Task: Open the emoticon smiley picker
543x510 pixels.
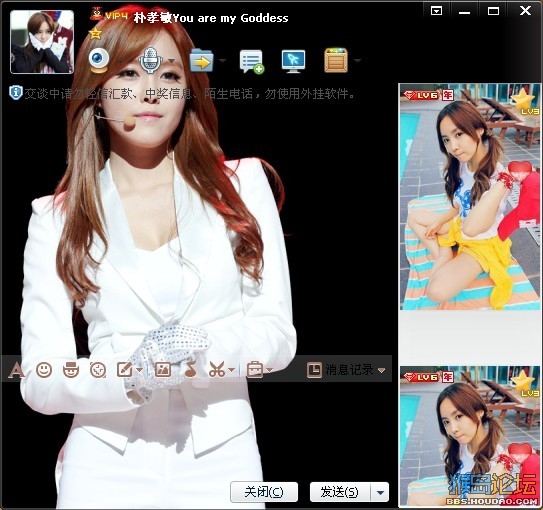Action: pos(44,370)
